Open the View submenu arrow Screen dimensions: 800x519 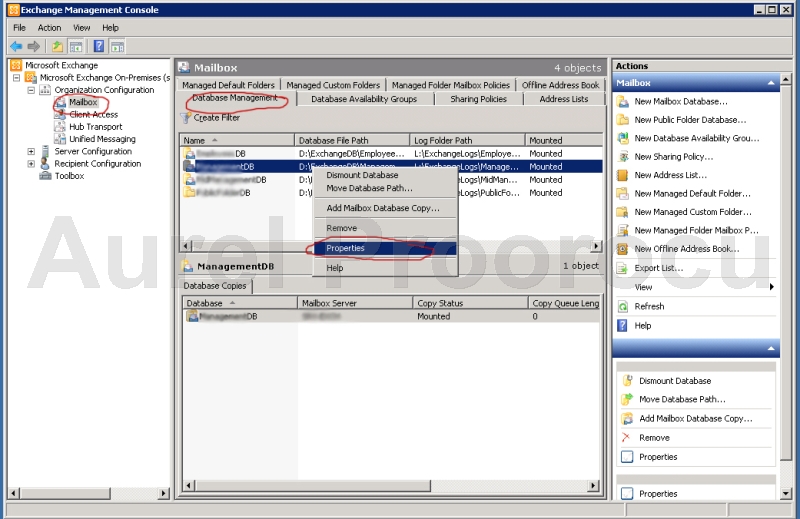click(x=771, y=287)
